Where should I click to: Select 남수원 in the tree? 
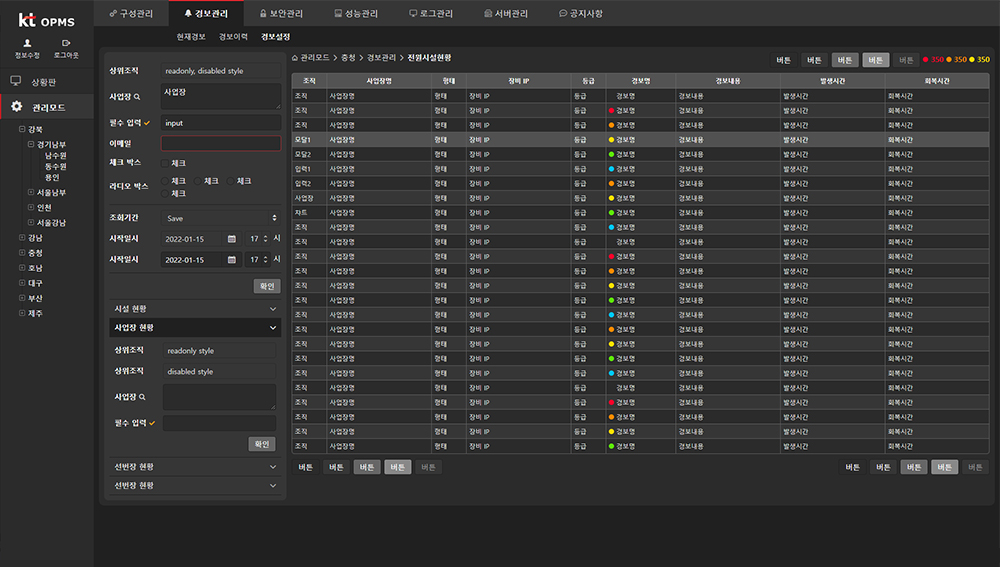tap(55, 156)
